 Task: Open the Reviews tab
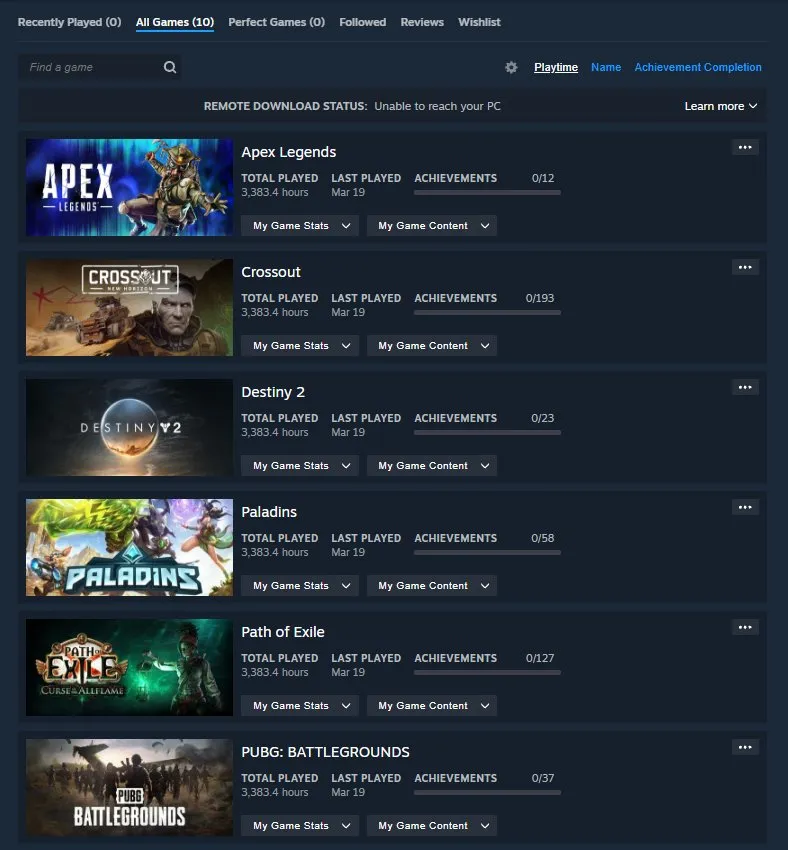[422, 22]
